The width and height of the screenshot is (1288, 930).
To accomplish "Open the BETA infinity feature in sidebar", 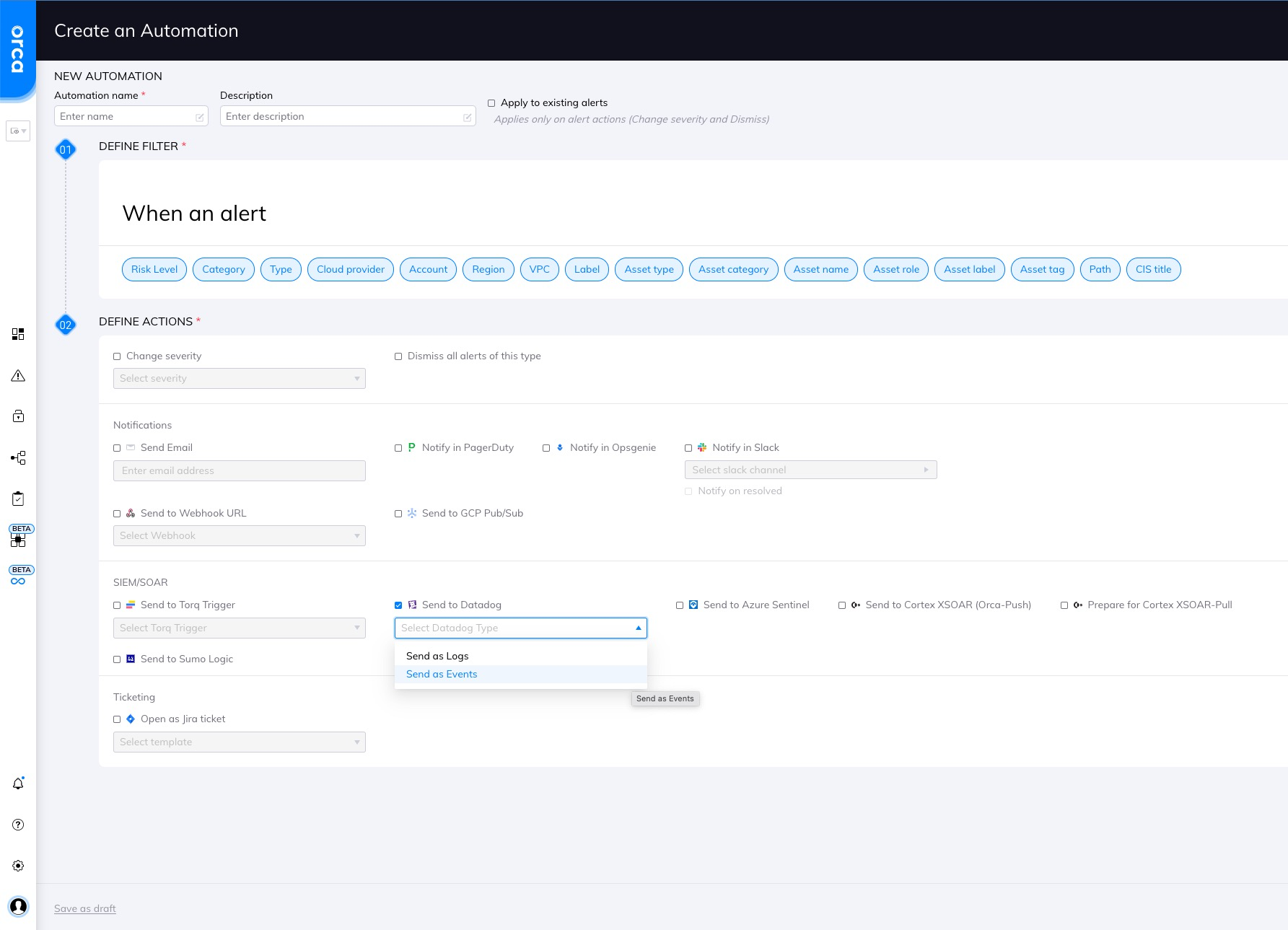I will [18, 580].
